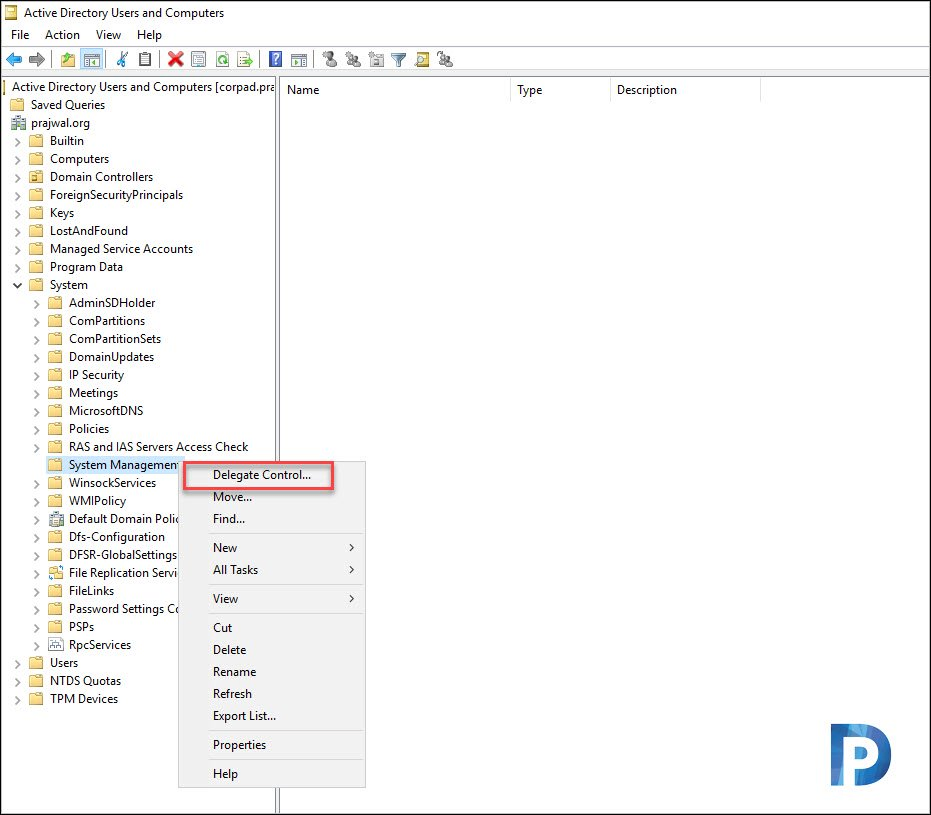Open the File menu
The width and height of the screenshot is (931, 815).
[x=20, y=35]
